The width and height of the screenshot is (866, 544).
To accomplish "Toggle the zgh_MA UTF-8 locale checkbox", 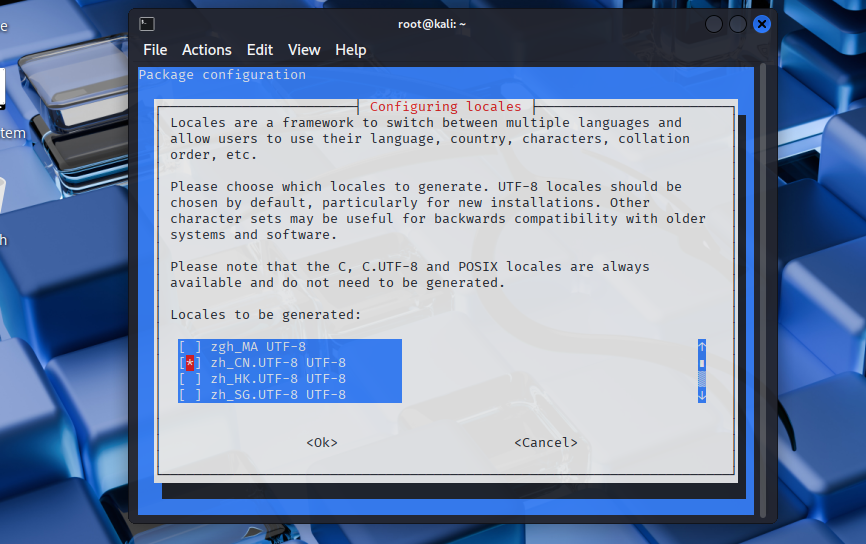I will (x=190, y=347).
